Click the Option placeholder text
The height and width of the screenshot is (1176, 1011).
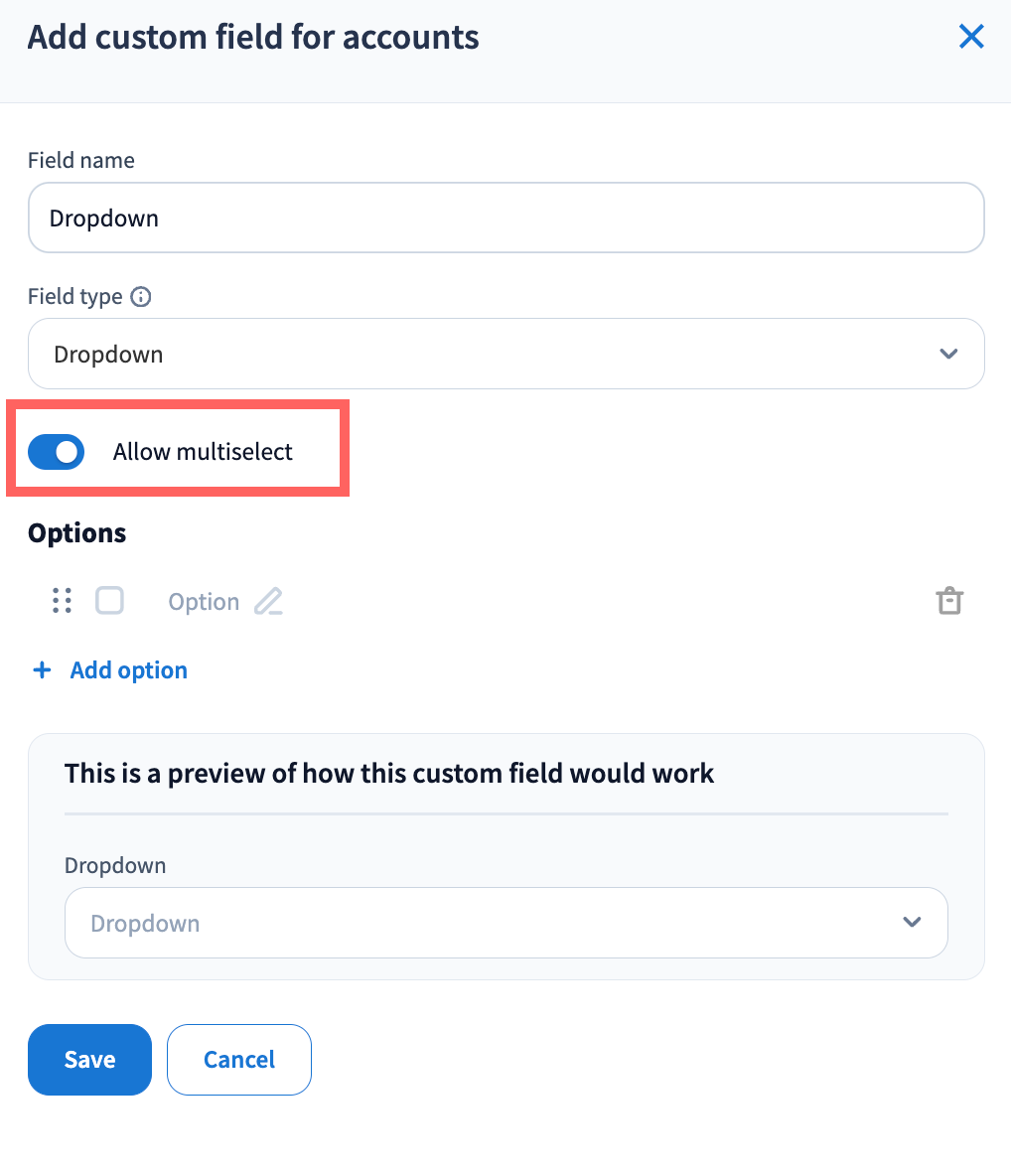coord(204,602)
